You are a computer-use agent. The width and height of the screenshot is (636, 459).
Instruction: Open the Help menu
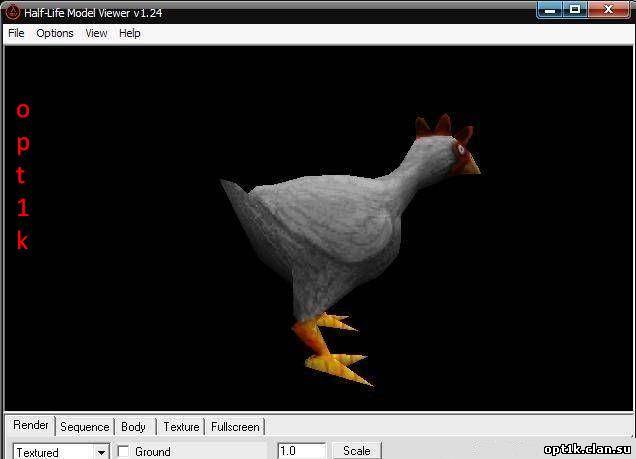[x=130, y=33]
